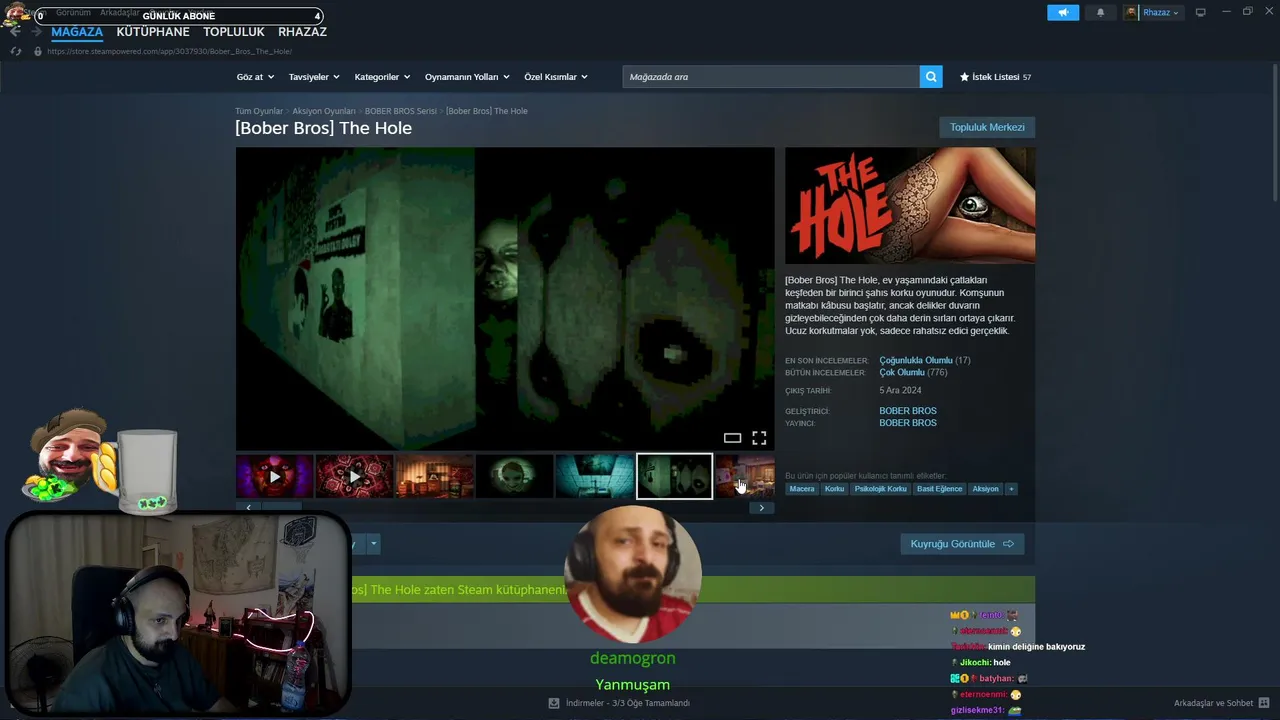The height and width of the screenshot is (720, 1280).
Task: Select the Psikolojik Korku tag
Action: point(881,489)
